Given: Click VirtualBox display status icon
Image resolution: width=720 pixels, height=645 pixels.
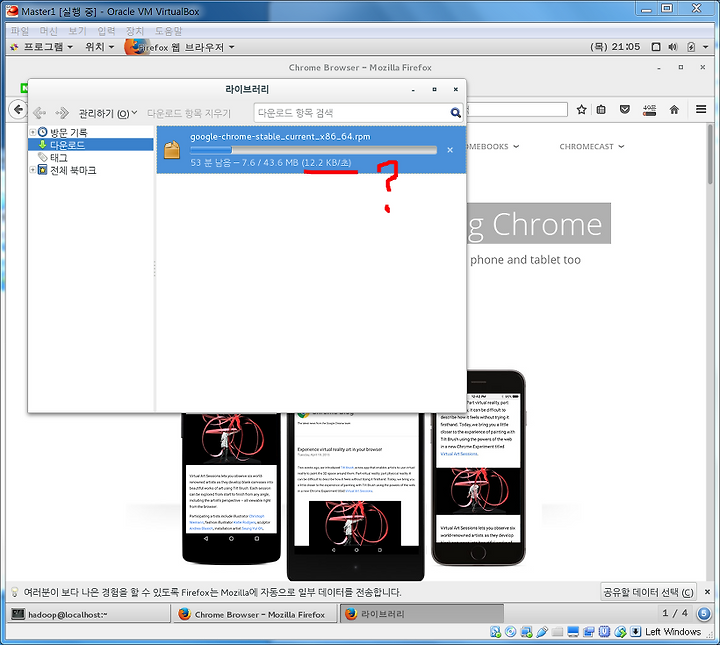Looking at the screenshot, I should (x=573, y=632).
